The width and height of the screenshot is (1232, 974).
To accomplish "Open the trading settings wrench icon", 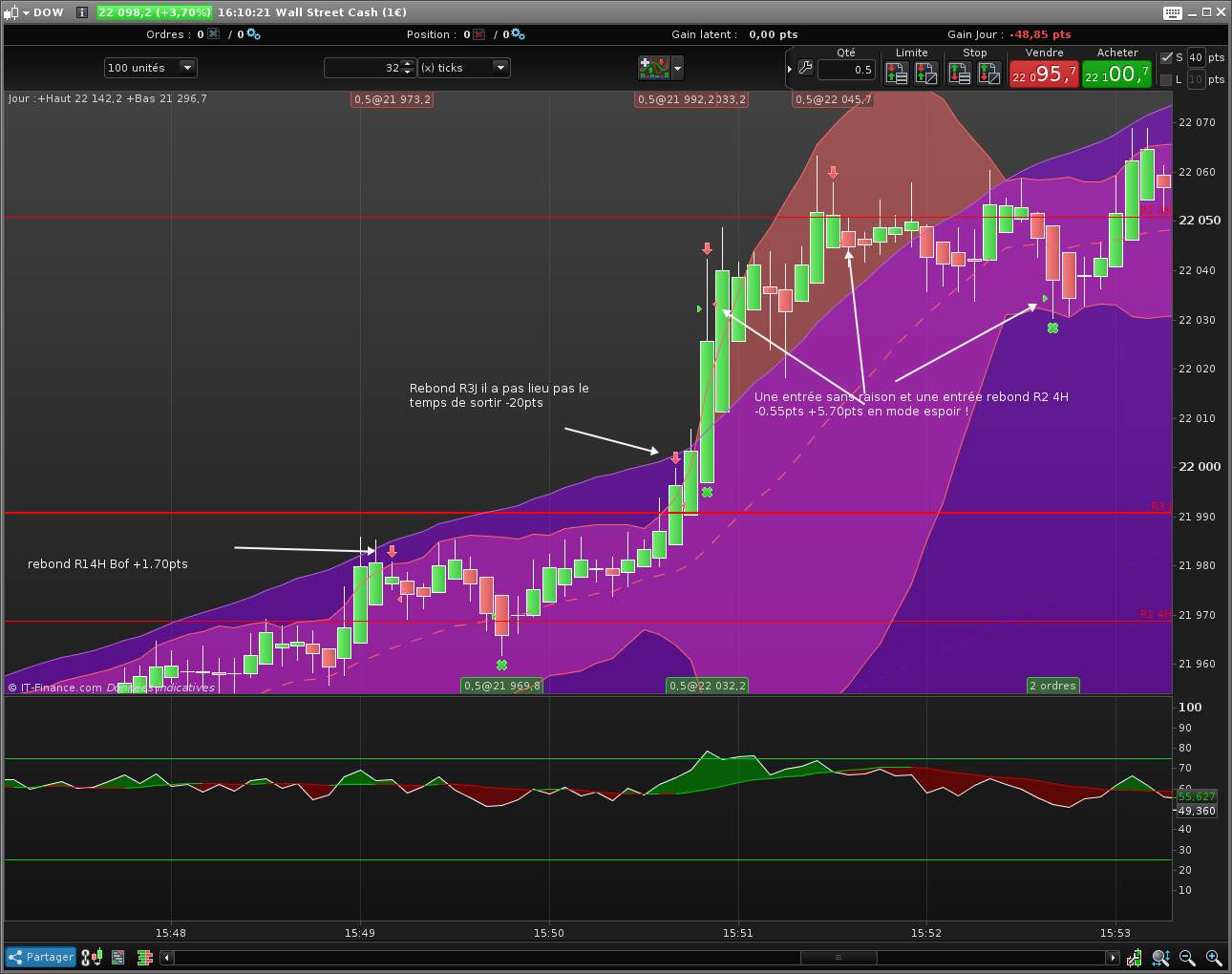I will click(x=804, y=69).
